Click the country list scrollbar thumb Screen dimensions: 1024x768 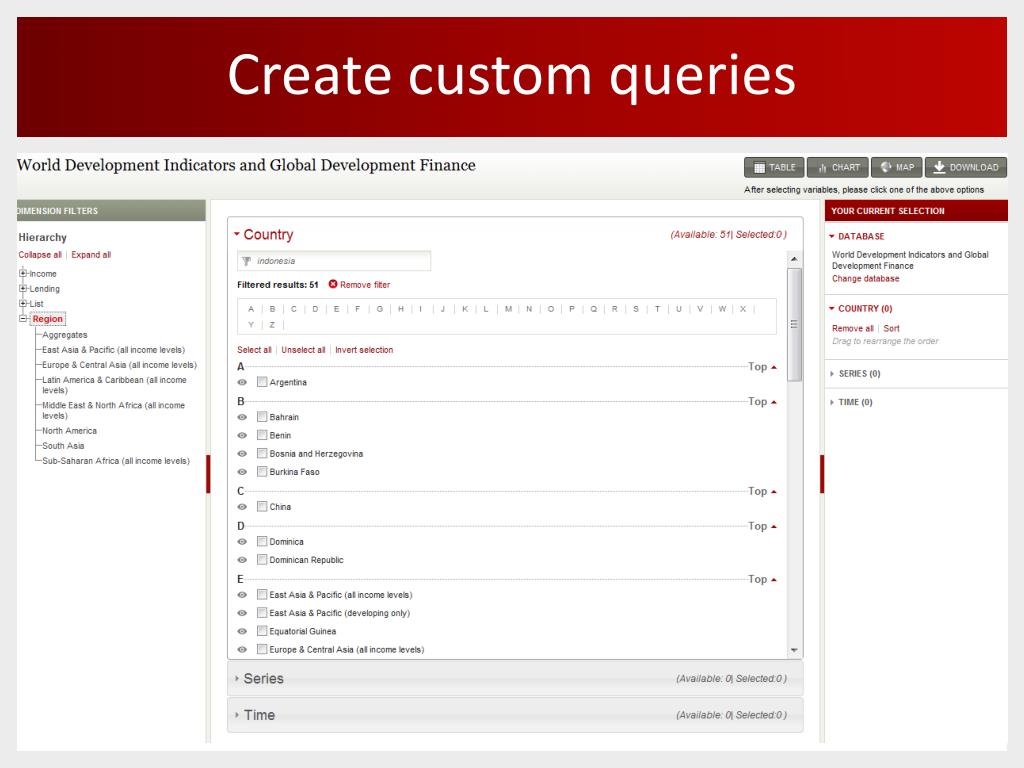(x=794, y=325)
